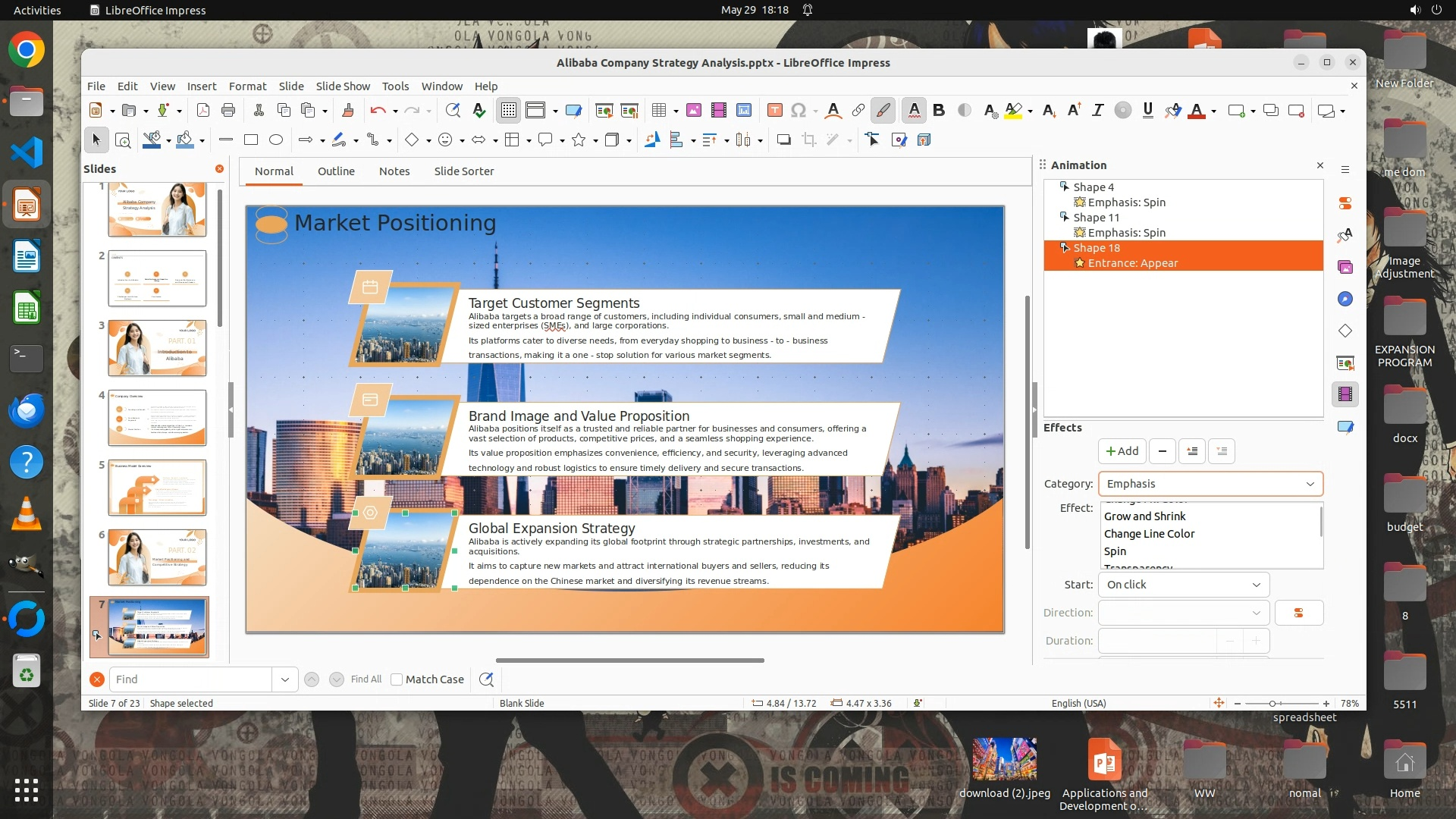Select slide 5 thumbnail in Slides panel
1456x819 pixels.
point(157,488)
